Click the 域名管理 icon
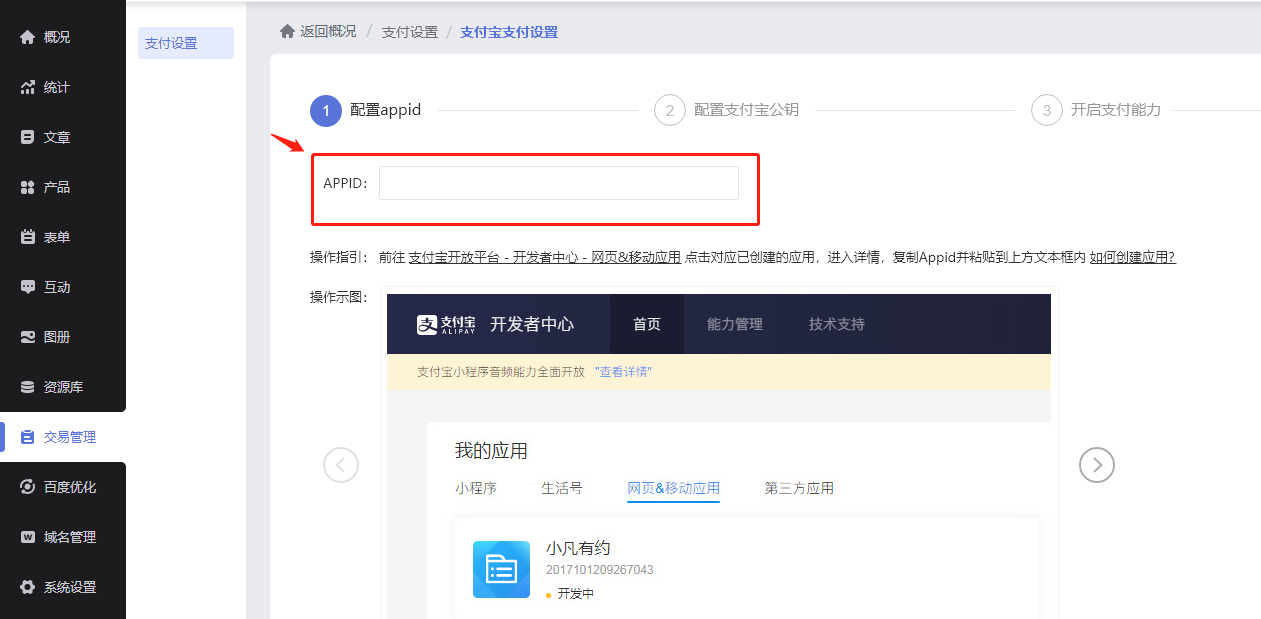 [27, 537]
